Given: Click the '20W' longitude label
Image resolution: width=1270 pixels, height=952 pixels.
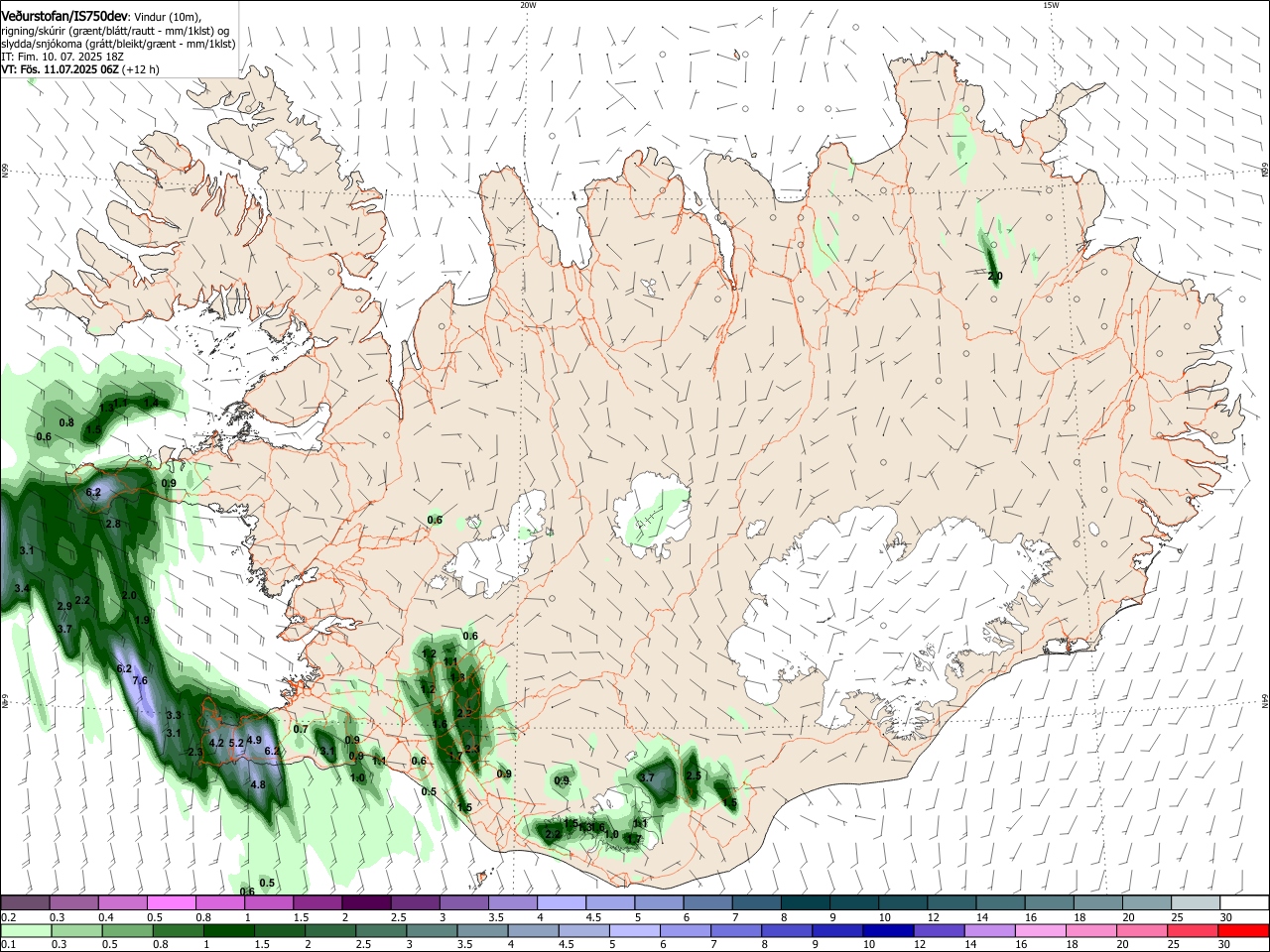Looking at the screenshot, I should [528, 5].
